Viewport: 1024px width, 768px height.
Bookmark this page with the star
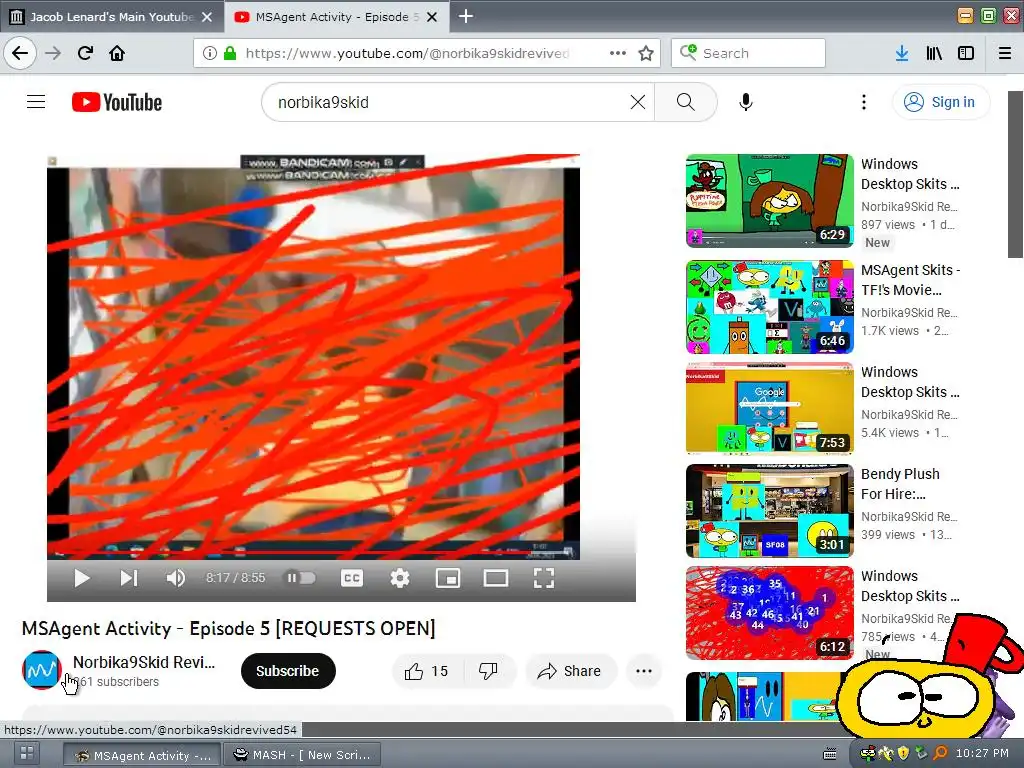[x=646, y=53]
